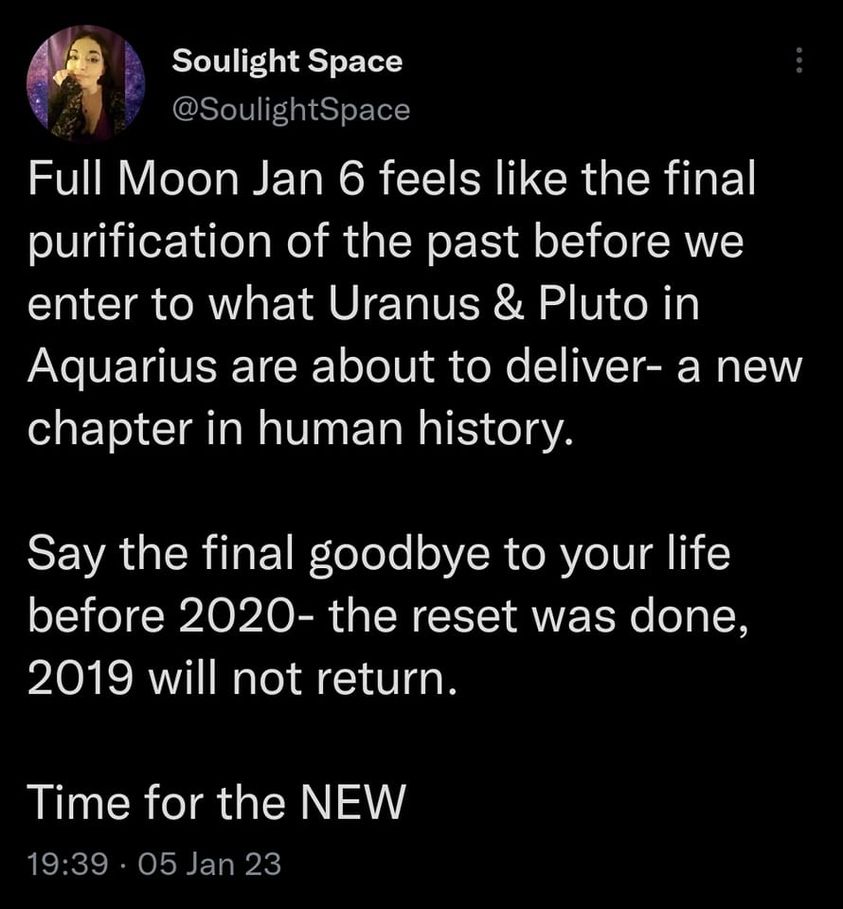
Task: Open Soulight Space profile picture
Action: point(85,84)
